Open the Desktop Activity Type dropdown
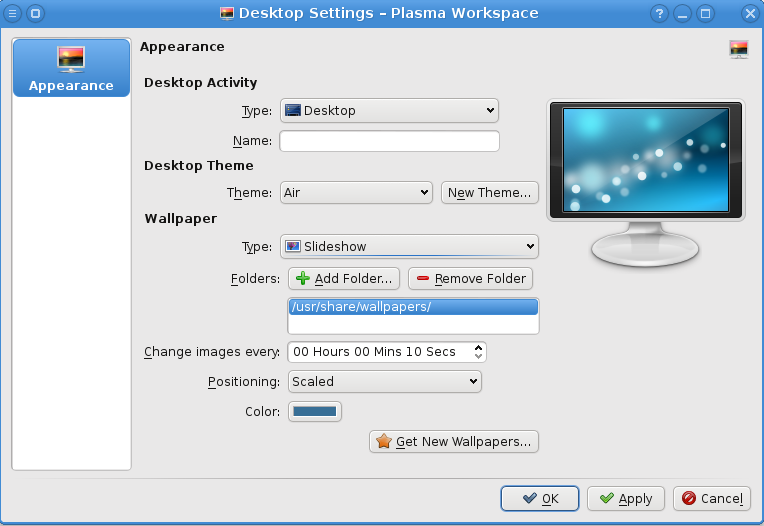This screenshot has height=526, width=764. (x=389, y=111)
